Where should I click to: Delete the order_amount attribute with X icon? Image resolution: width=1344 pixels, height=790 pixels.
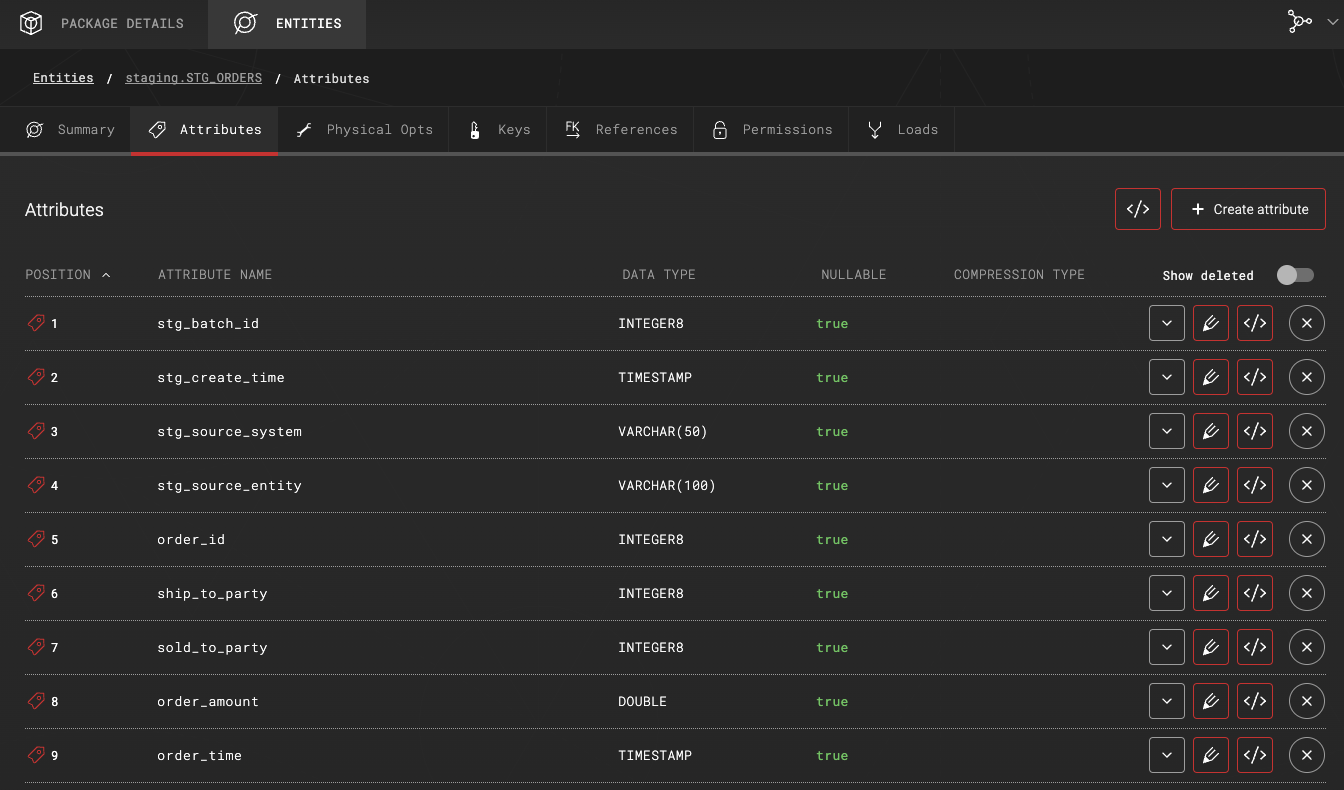1306,702
